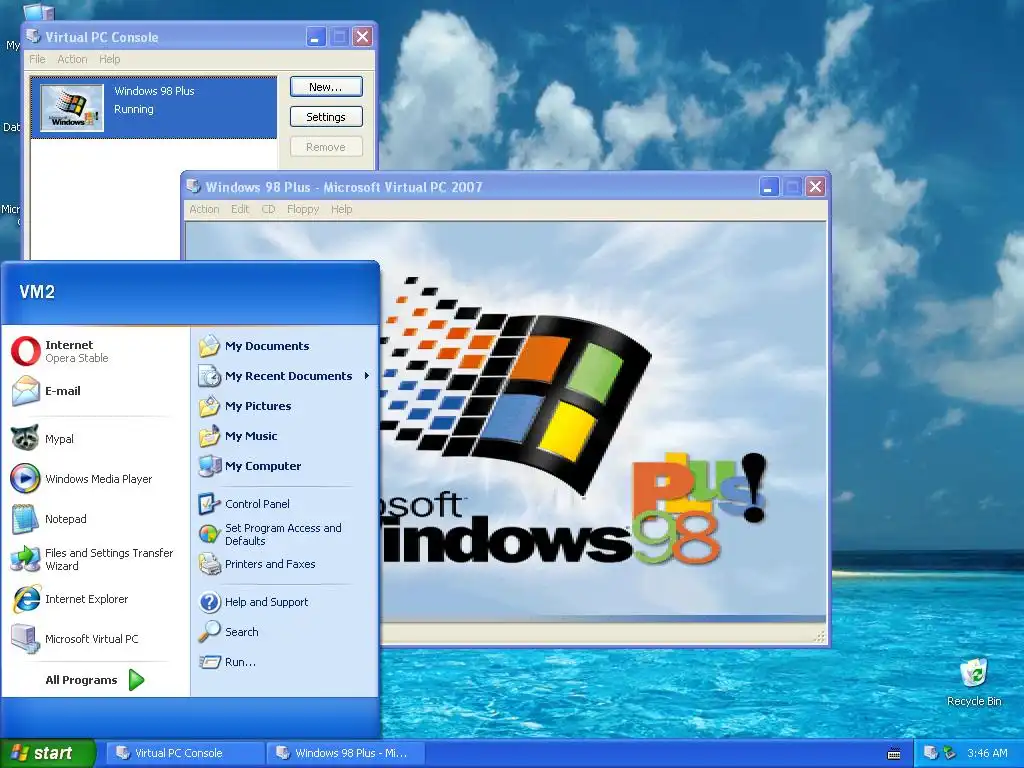Open Edit menu in Windows 98 Plus window
Screen dimensions: 1024x768
pyautogui.click(x=240, y=209)
